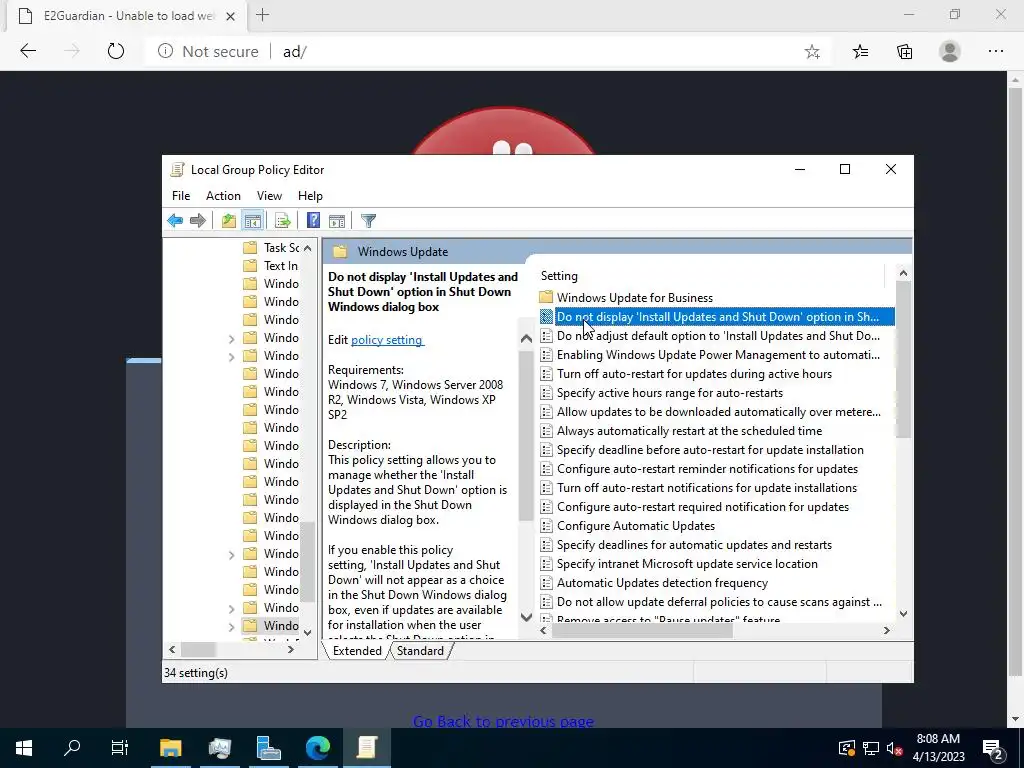
Task: Click the Forward arrow in Group Policy toolbar
Action: click(197, 221)
